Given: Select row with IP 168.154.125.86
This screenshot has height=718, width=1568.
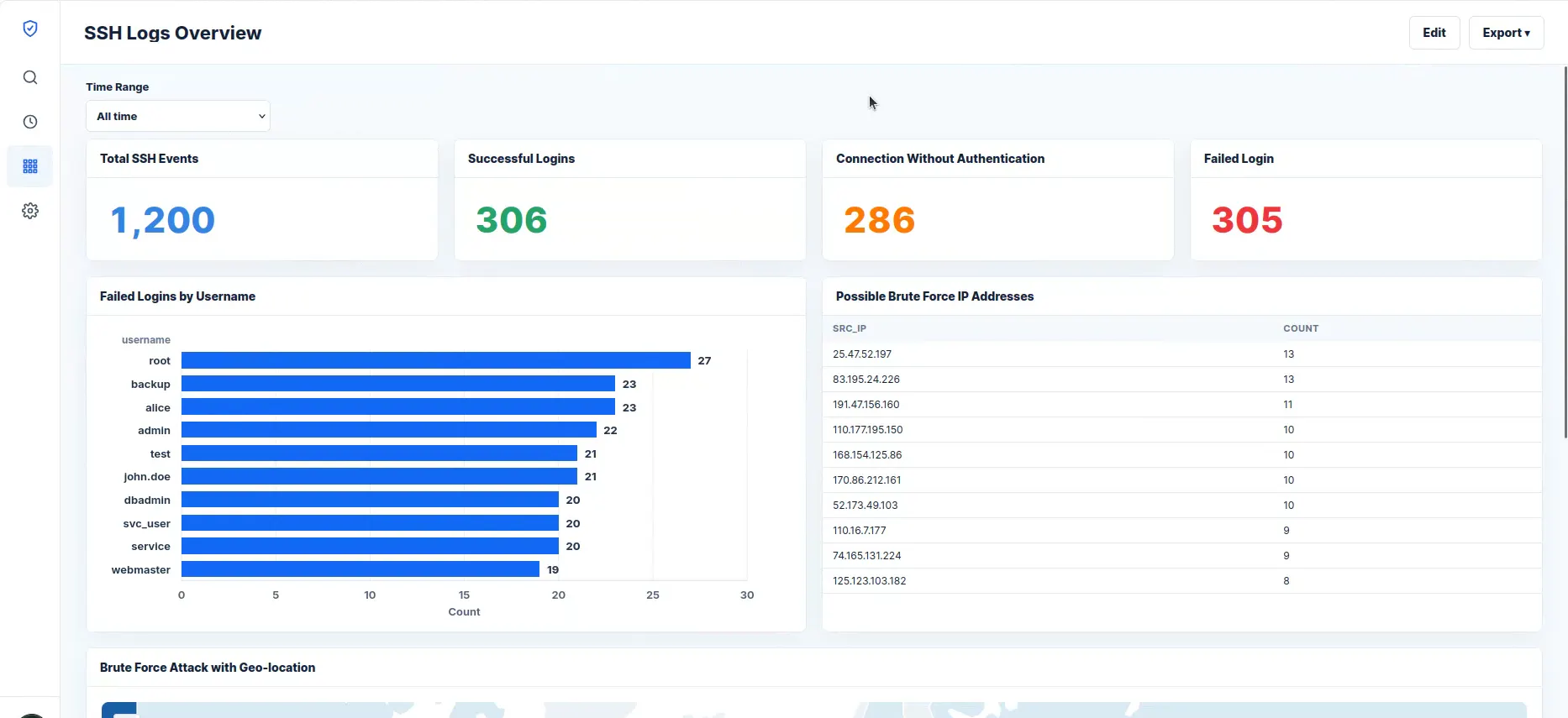Looking at the screenshot, I should (1182, 455).
